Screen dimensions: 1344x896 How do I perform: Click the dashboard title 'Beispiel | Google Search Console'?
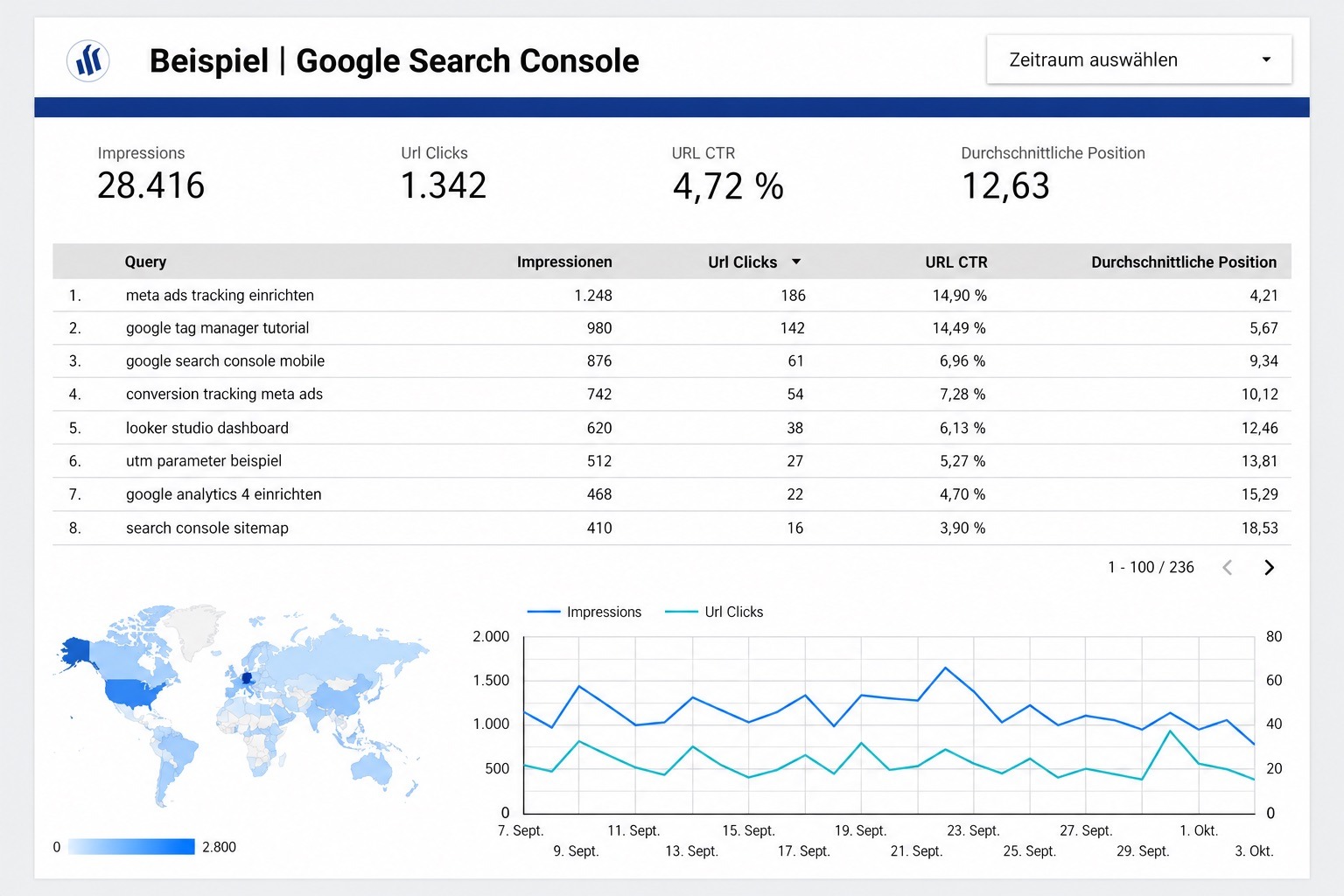395,60
